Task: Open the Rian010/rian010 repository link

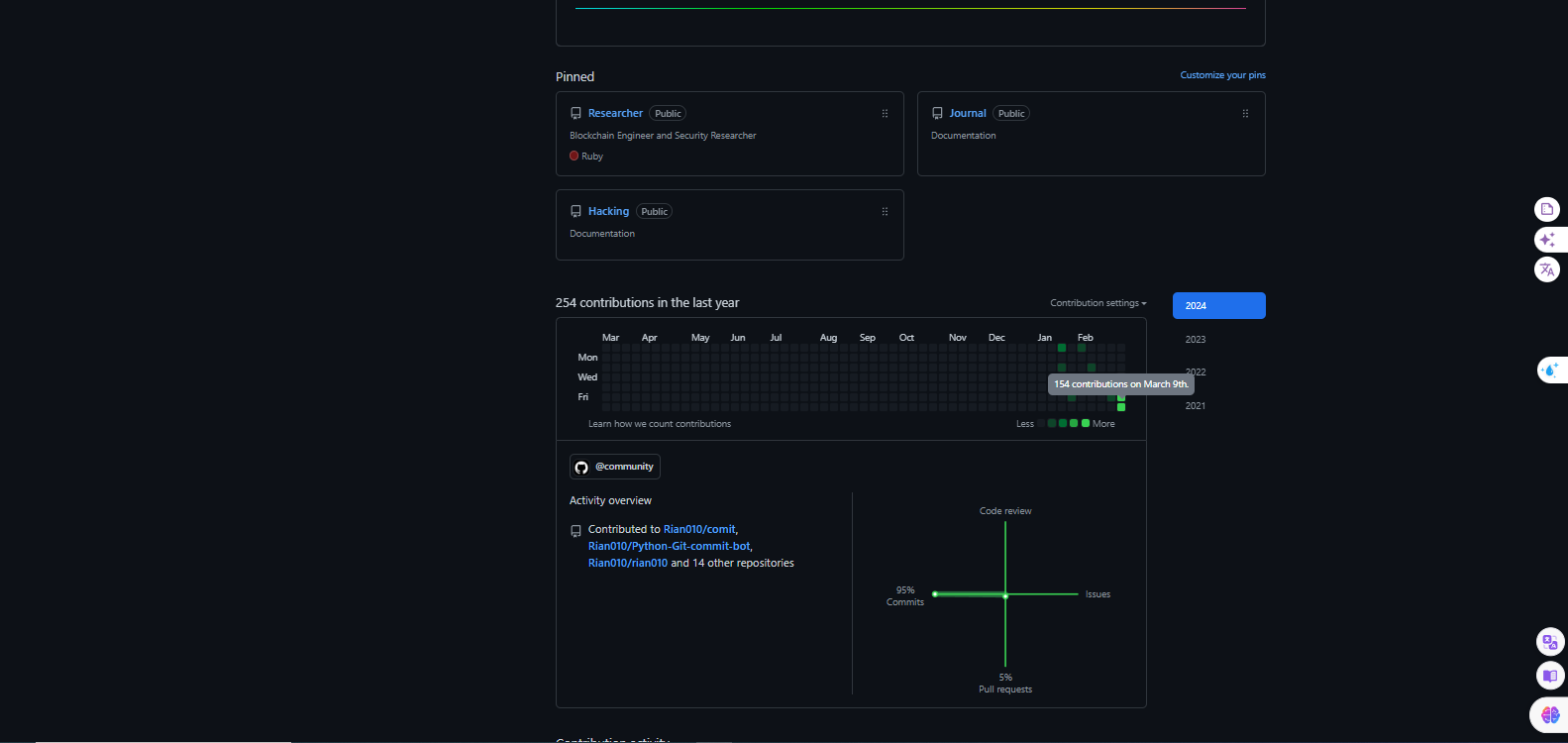Action: click(x=628, y=563)
